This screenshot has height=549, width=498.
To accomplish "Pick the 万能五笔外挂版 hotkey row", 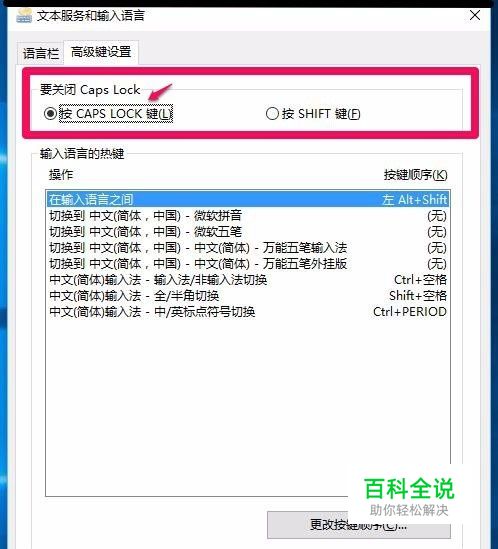I will coord(248,264).
